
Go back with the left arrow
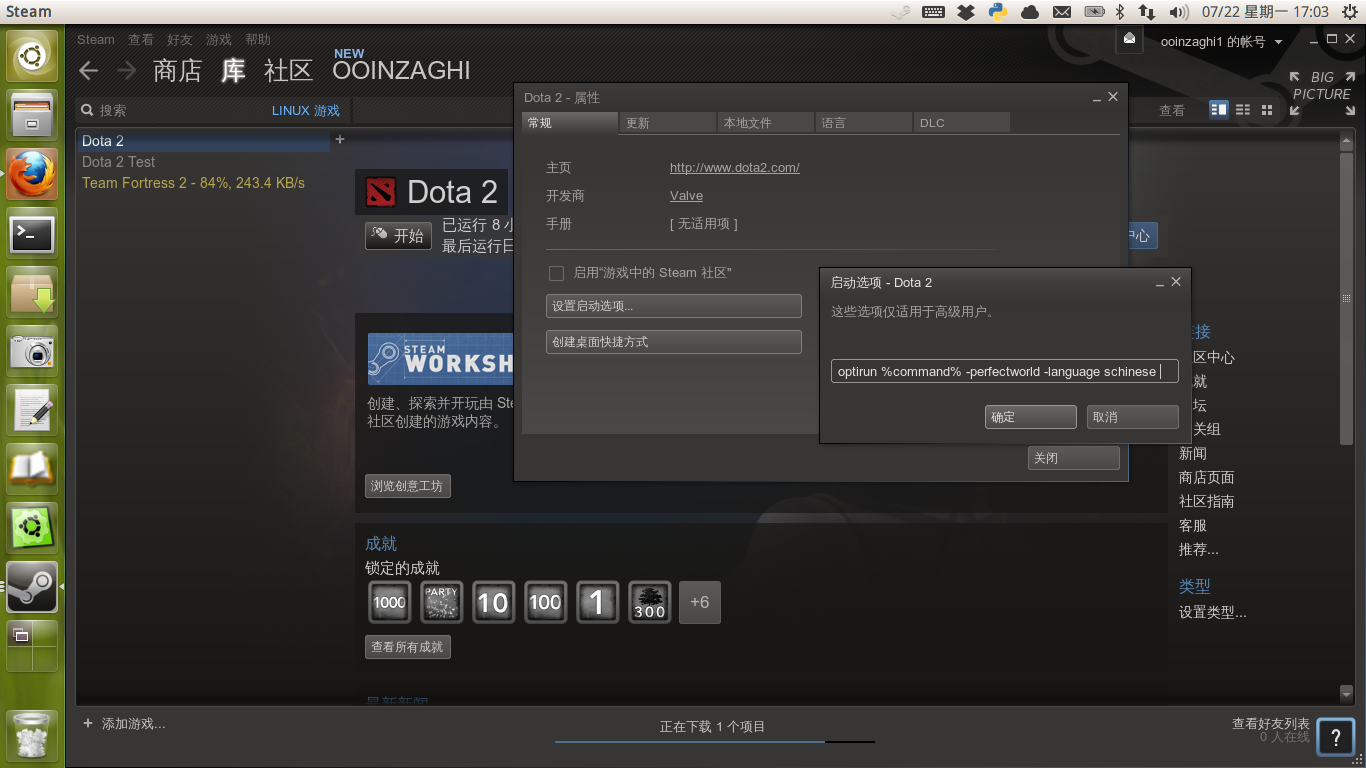click(x=89, y=70)
